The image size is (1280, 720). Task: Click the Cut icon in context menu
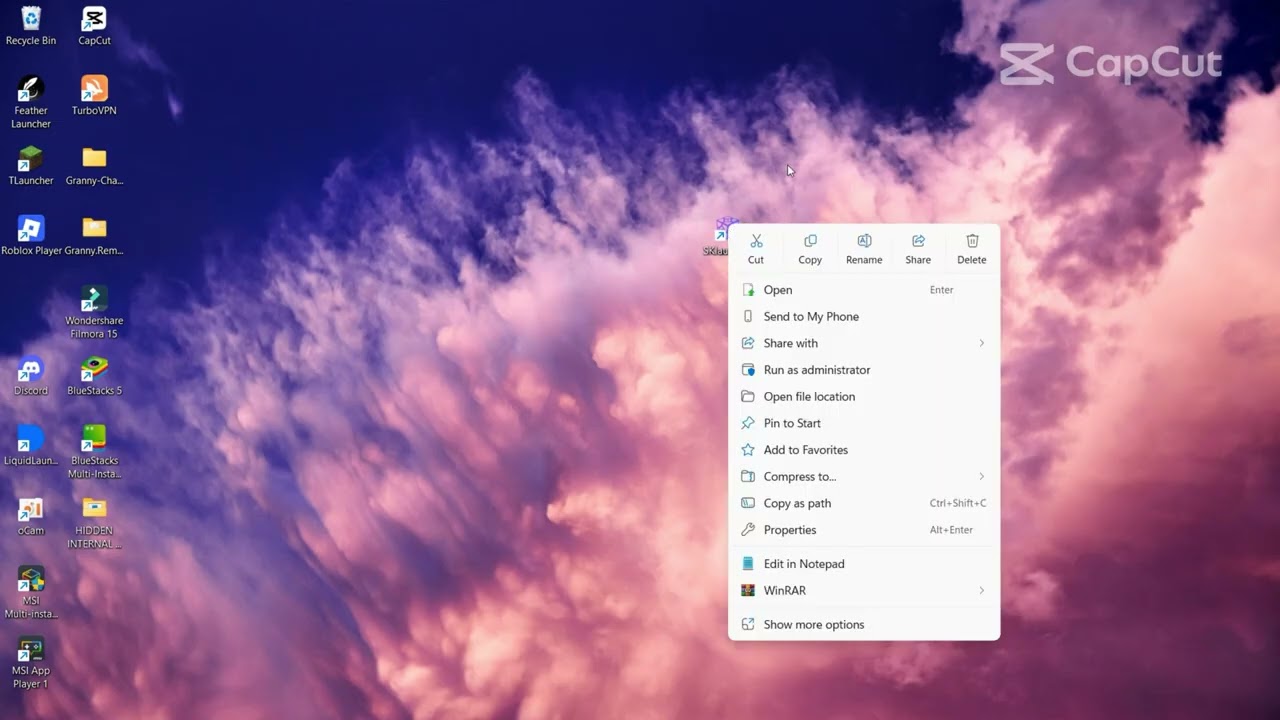(x=756, y=249)
